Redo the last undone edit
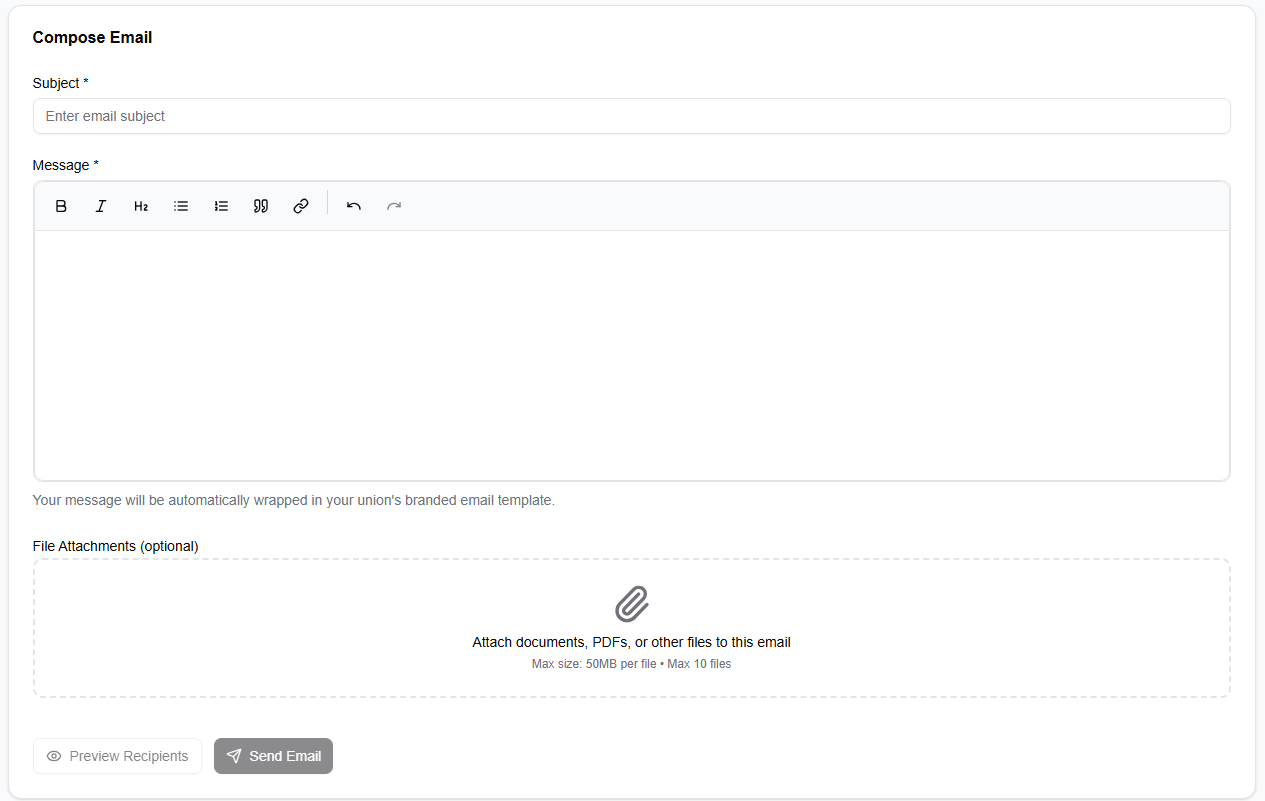Viewport: 1265px width, 801px height. 393,205
